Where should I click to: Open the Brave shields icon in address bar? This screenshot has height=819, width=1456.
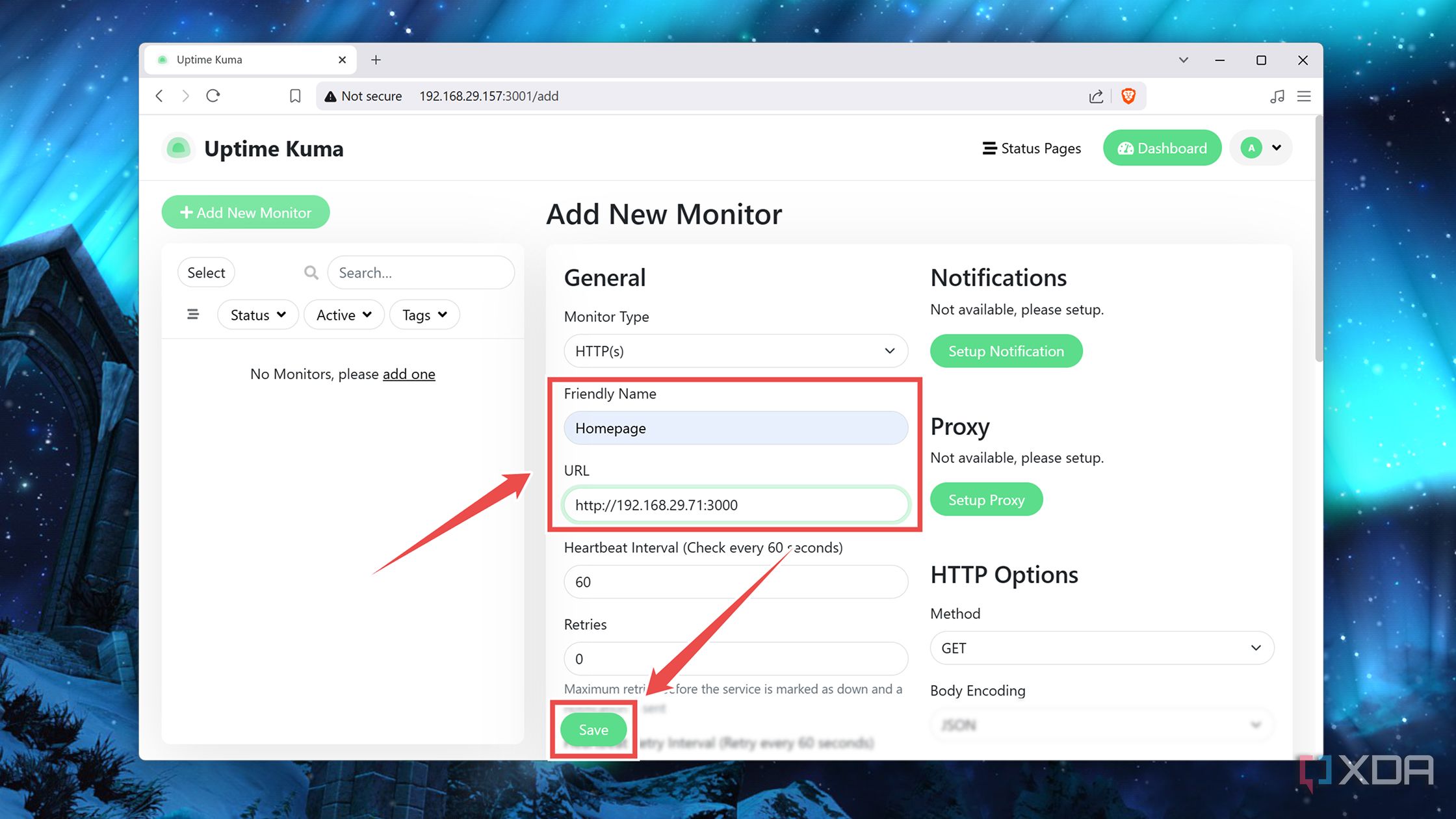[x=1128, y=96]
